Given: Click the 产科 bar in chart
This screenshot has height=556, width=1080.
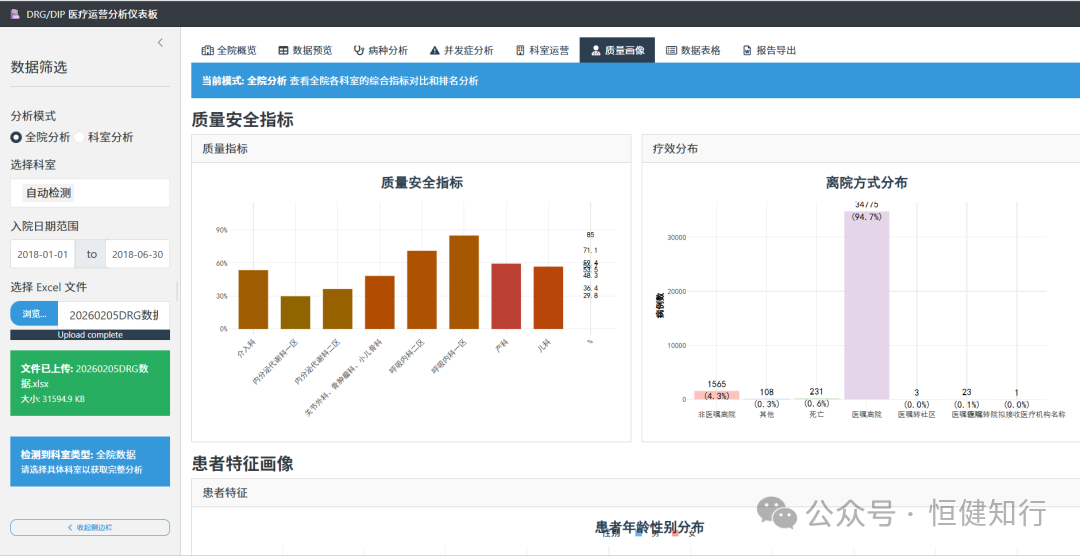Looking at the screenshot, I should 506,296.
